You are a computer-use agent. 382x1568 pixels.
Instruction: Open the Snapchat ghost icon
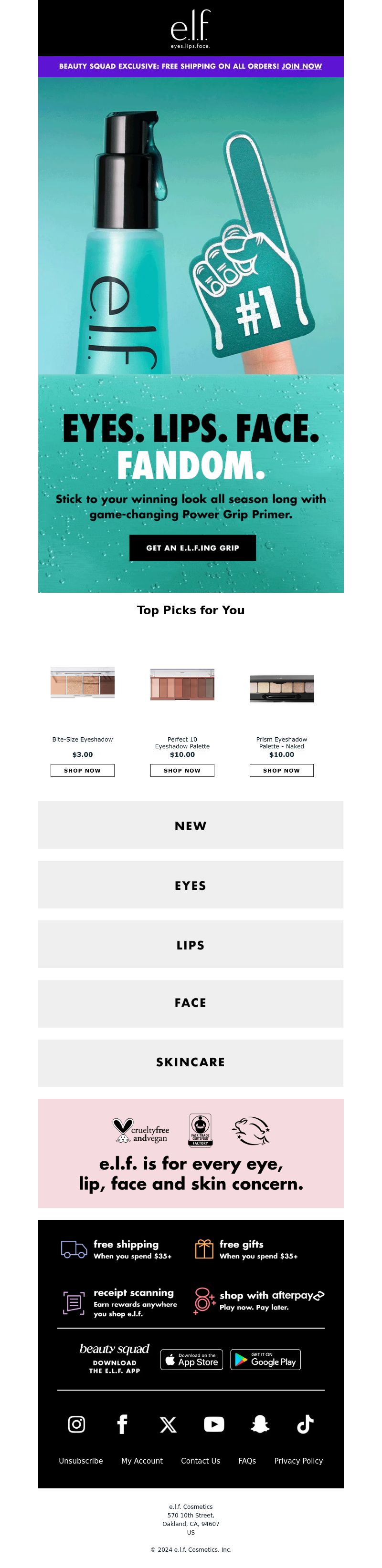260,1424
